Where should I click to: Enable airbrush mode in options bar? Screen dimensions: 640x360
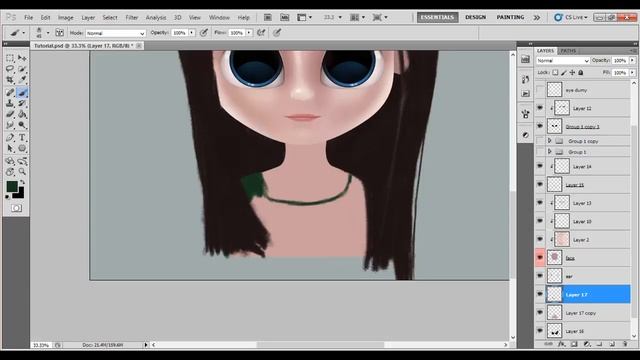click(x=261, y=33)
